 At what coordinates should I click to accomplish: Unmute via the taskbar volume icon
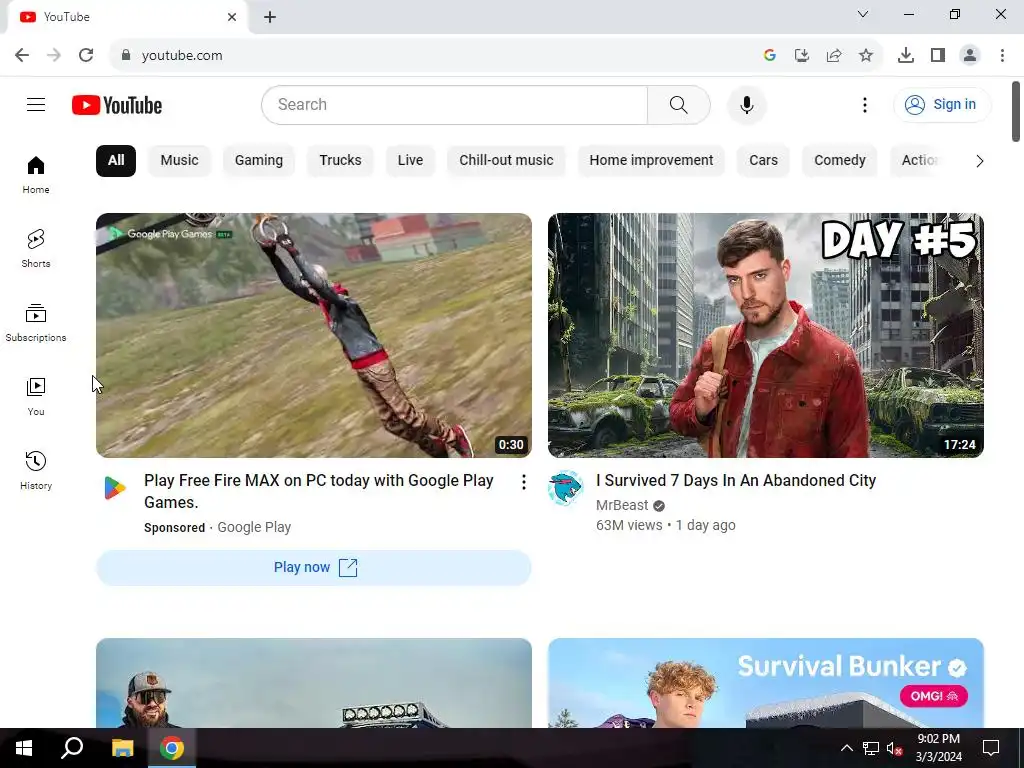894,748
